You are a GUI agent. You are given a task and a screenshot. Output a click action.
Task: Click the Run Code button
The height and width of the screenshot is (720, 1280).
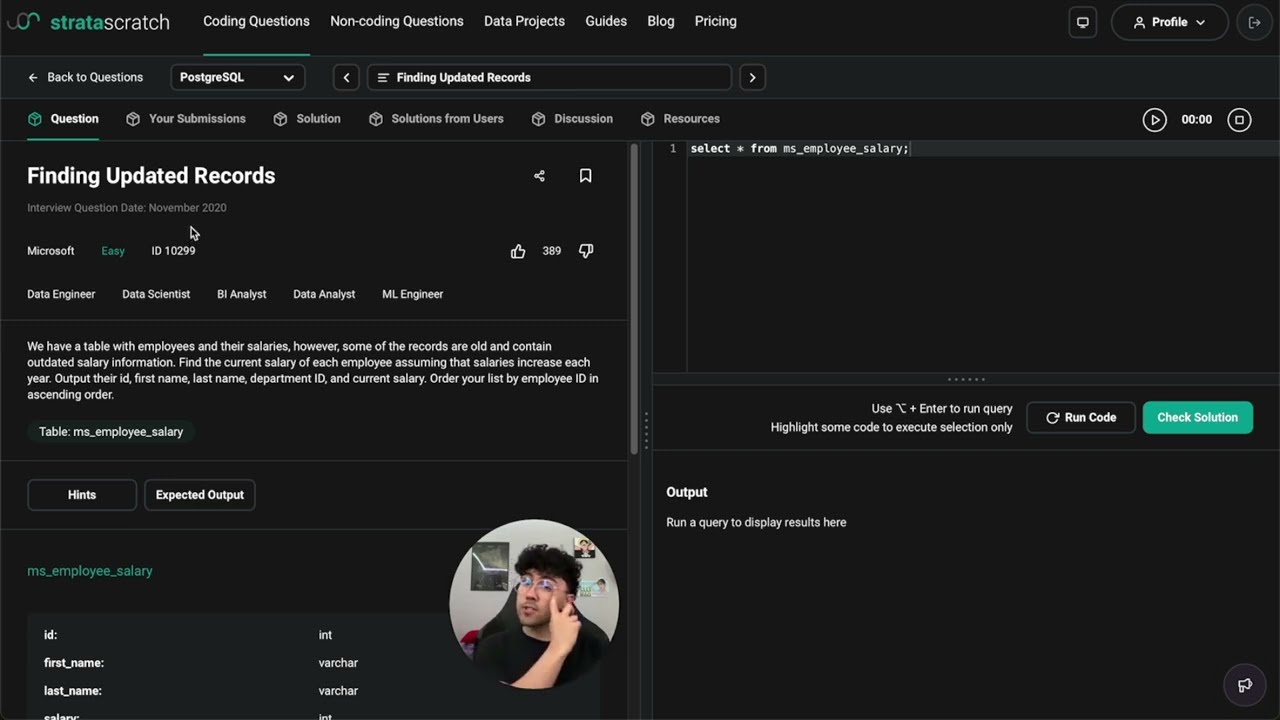(x=1081, y=418)
